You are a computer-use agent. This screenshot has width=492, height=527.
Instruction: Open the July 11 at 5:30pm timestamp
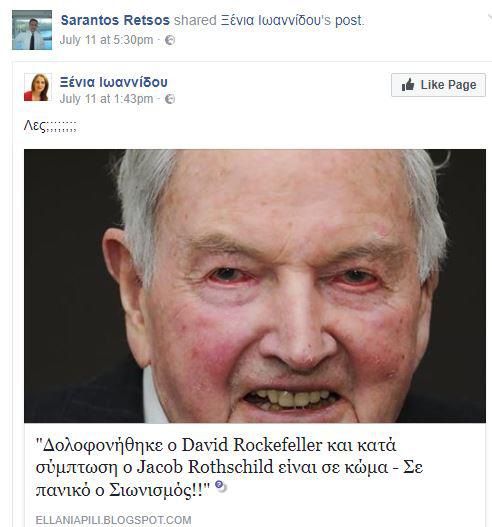pos(106,40)
